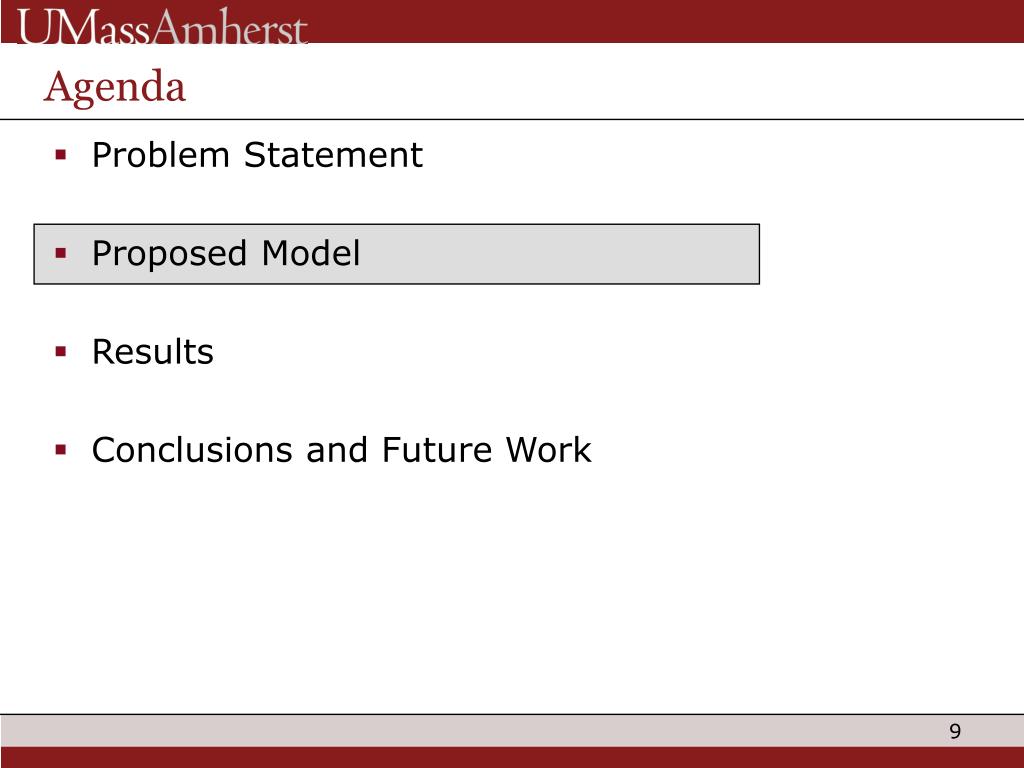Click the word Conclusions
The height and width of the screenshot is (768, 1024).
(x=192, y=450)
